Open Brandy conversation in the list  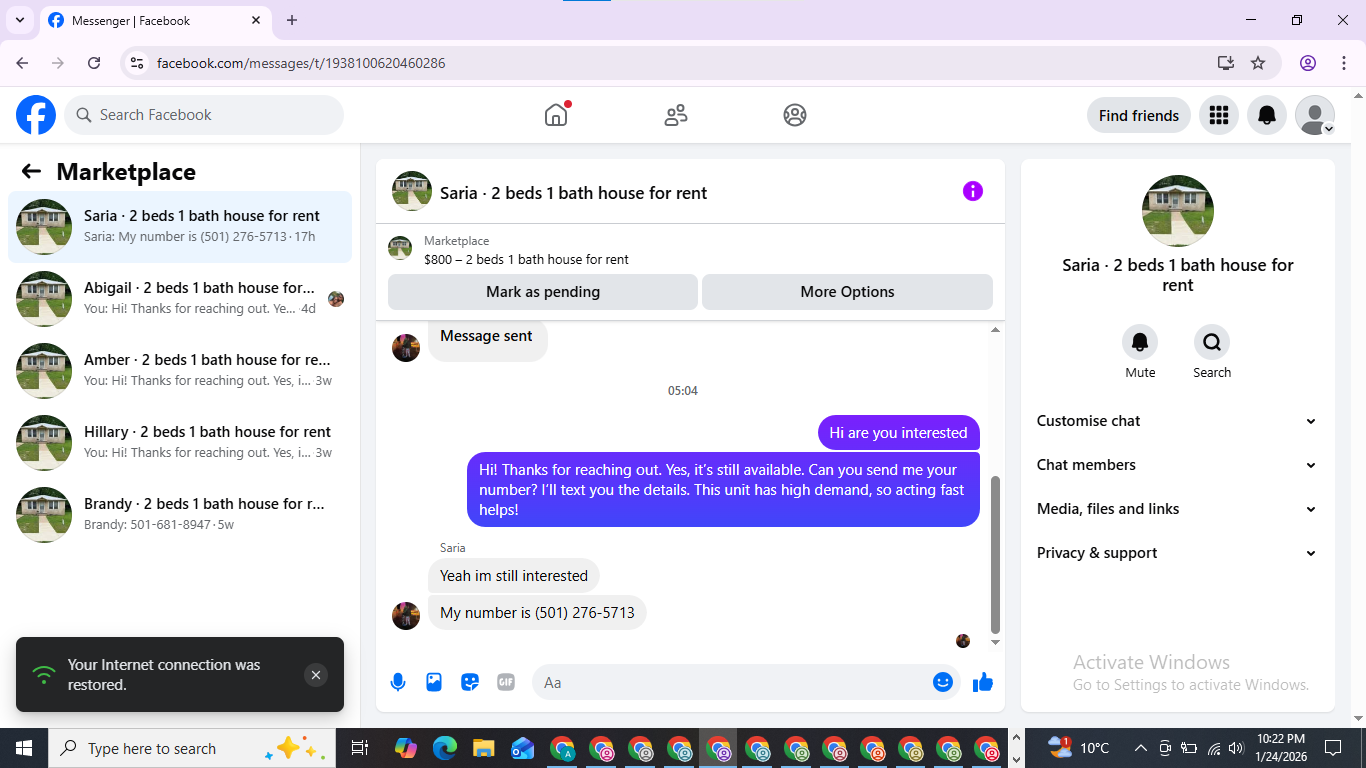pyautogui.click(x=180, y=515)
